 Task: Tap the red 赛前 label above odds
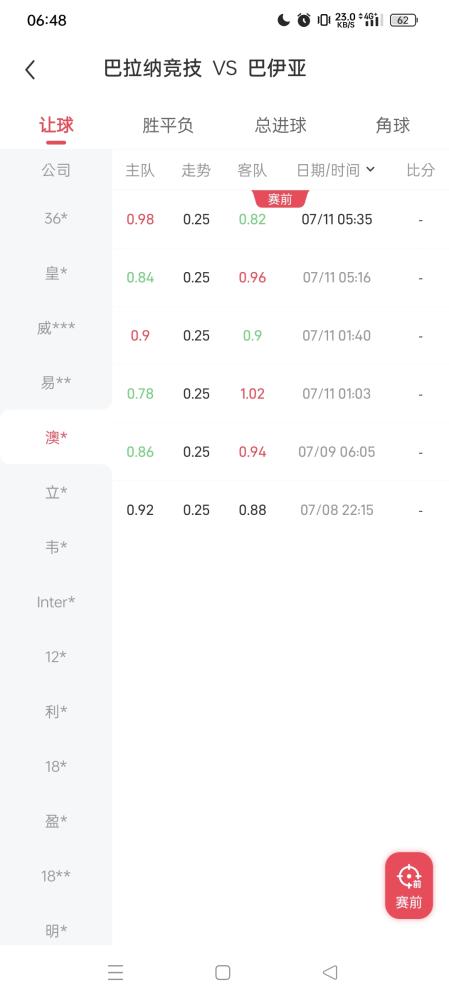[x=280, y=199]
